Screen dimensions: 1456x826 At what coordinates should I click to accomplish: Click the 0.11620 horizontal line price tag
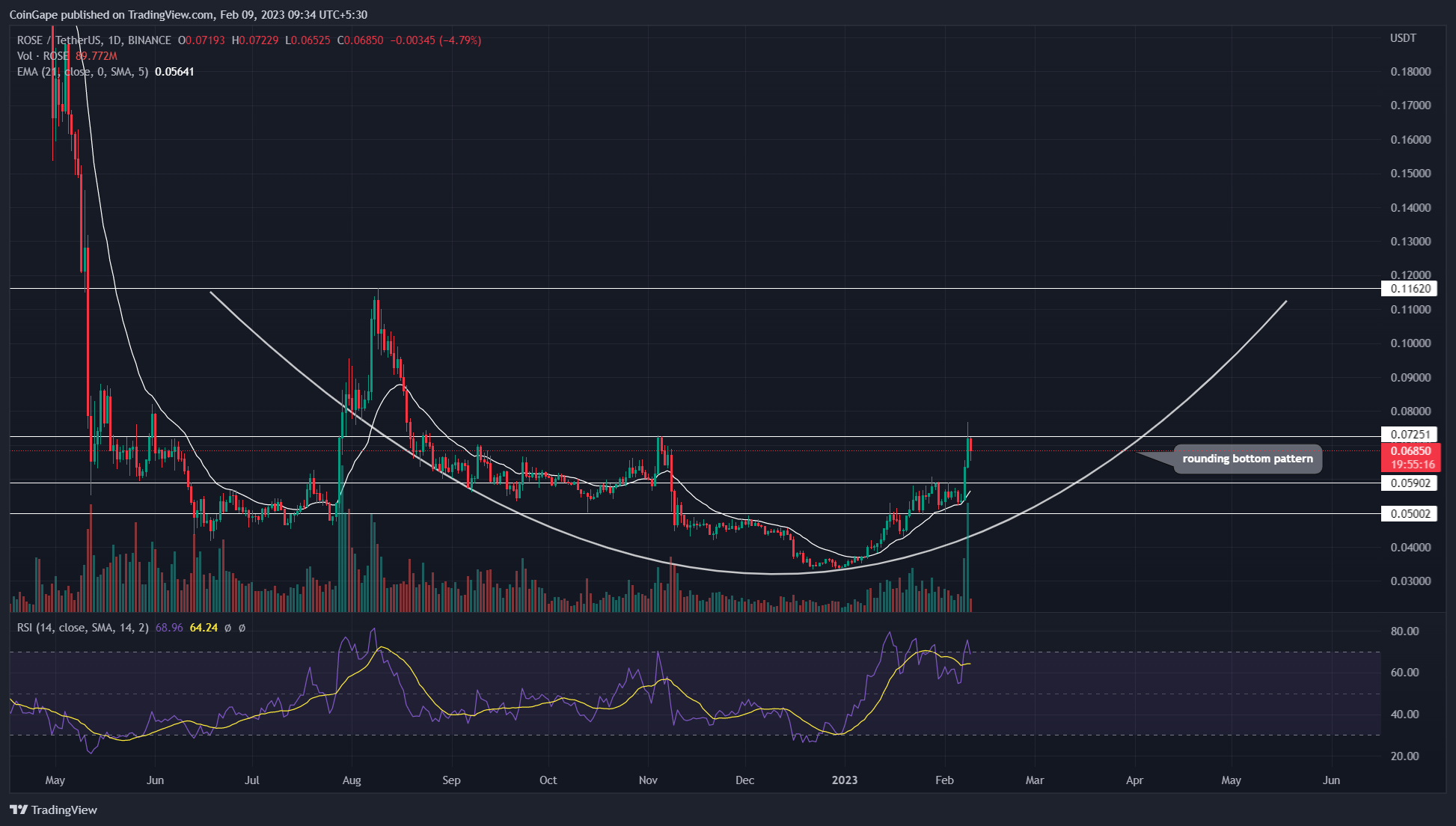point(1410,289)
